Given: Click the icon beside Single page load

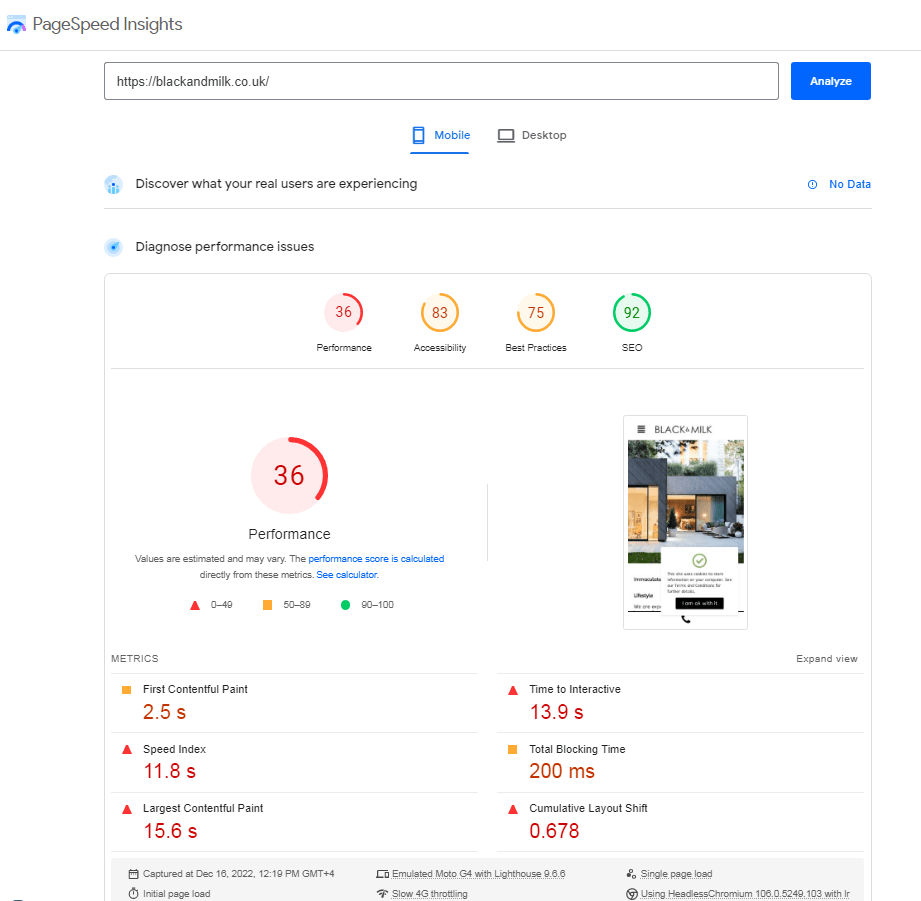Looking at the screenshot, I should (x=631, y=874).
